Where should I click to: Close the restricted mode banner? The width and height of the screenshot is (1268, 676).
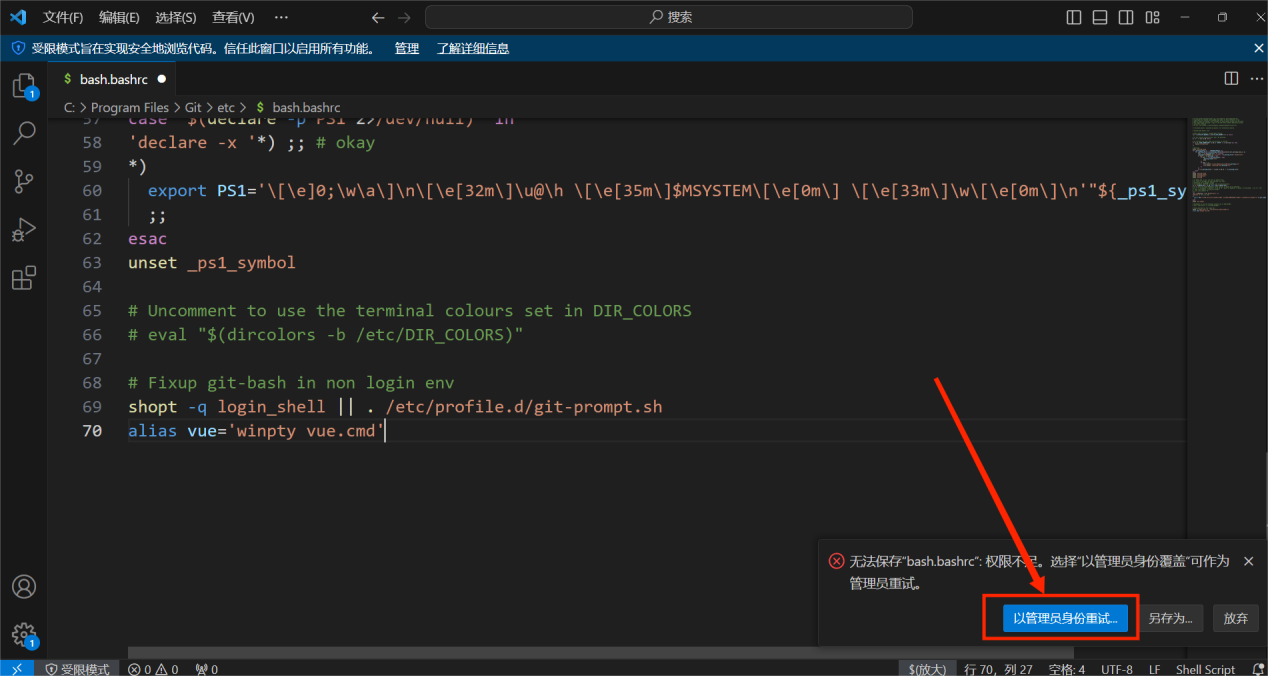tap(1259, 48)
